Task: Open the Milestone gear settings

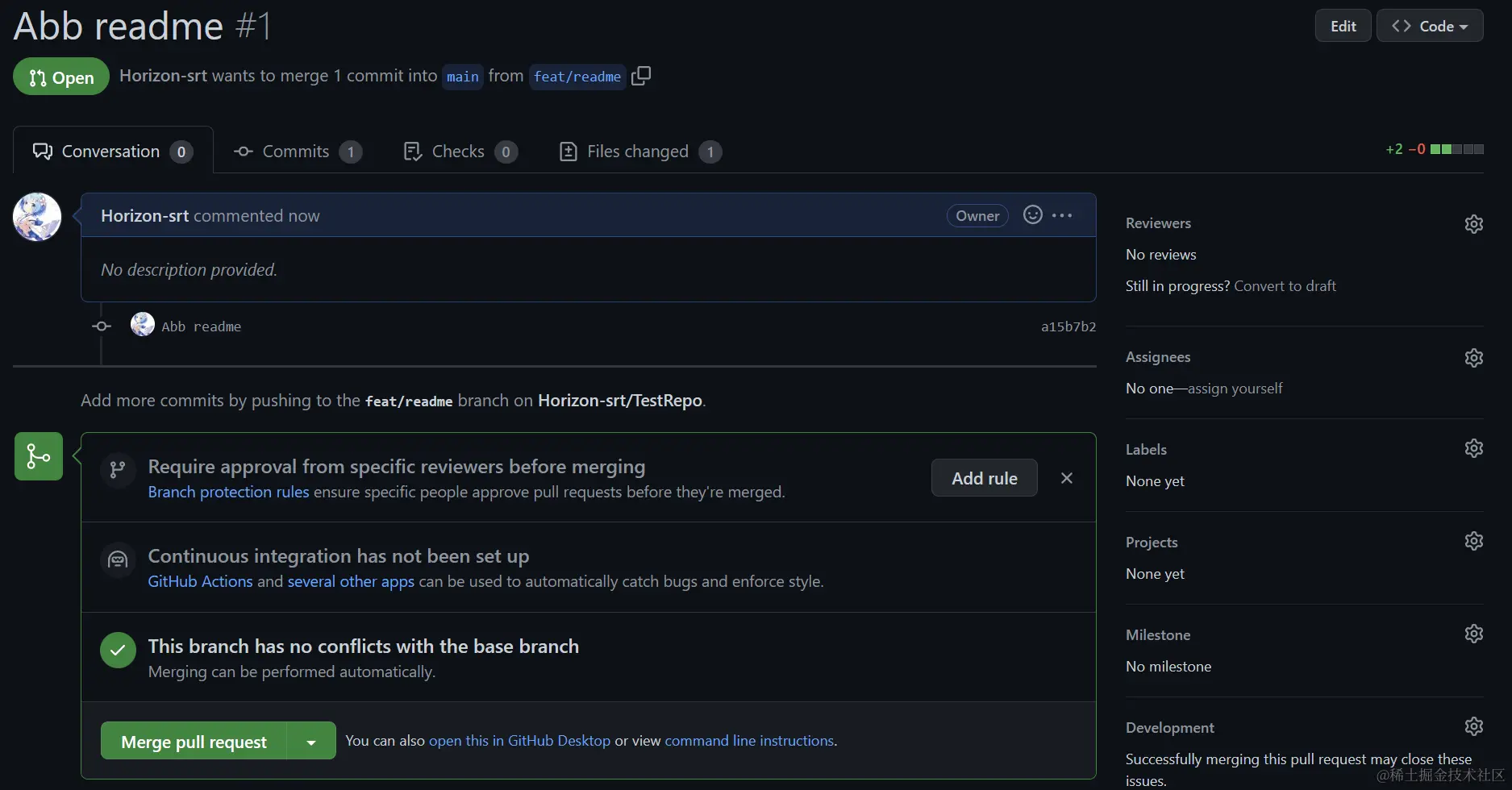Action: coord(1474,634)
